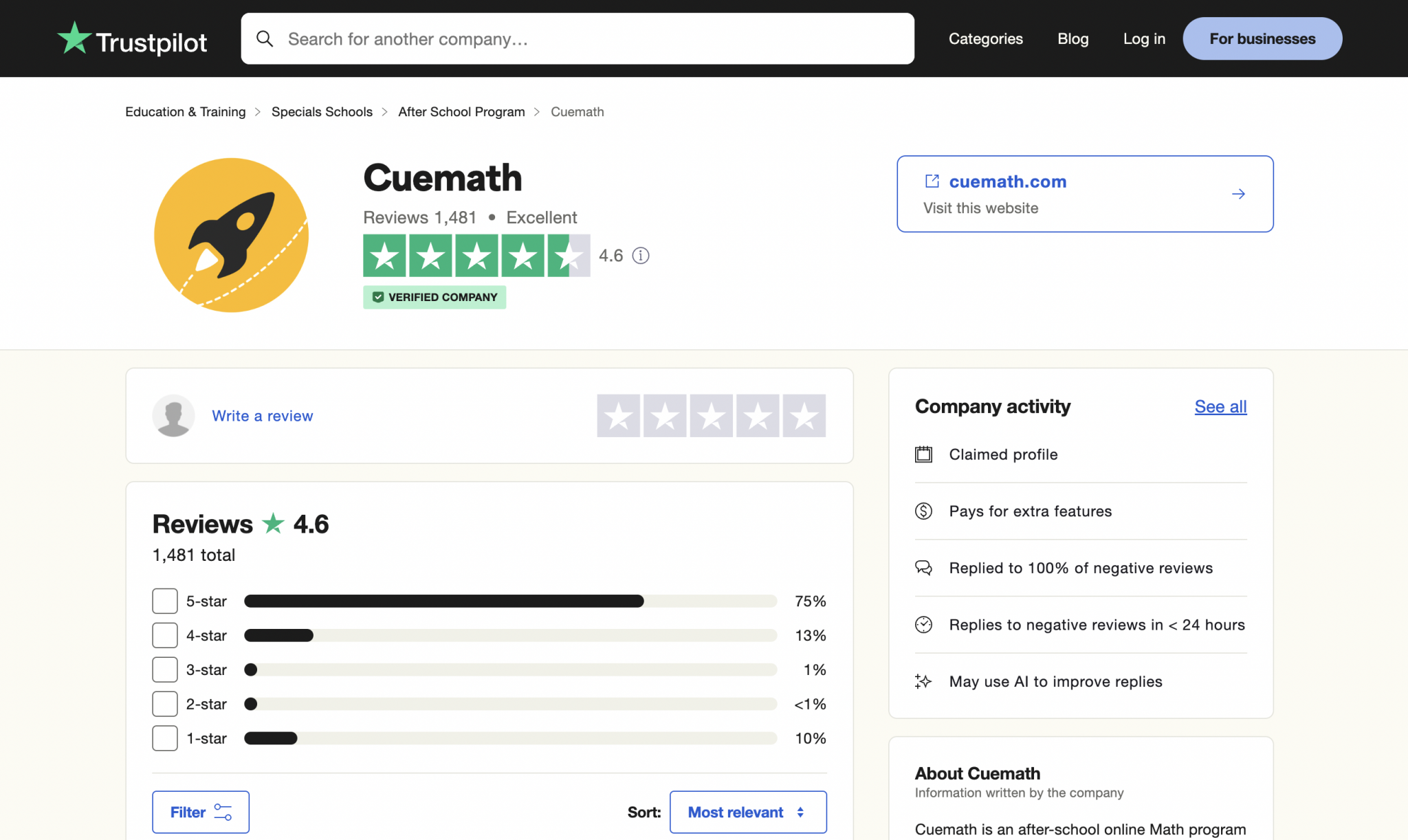Enable the 4-star filter checkbox

(x=164, y=634)
